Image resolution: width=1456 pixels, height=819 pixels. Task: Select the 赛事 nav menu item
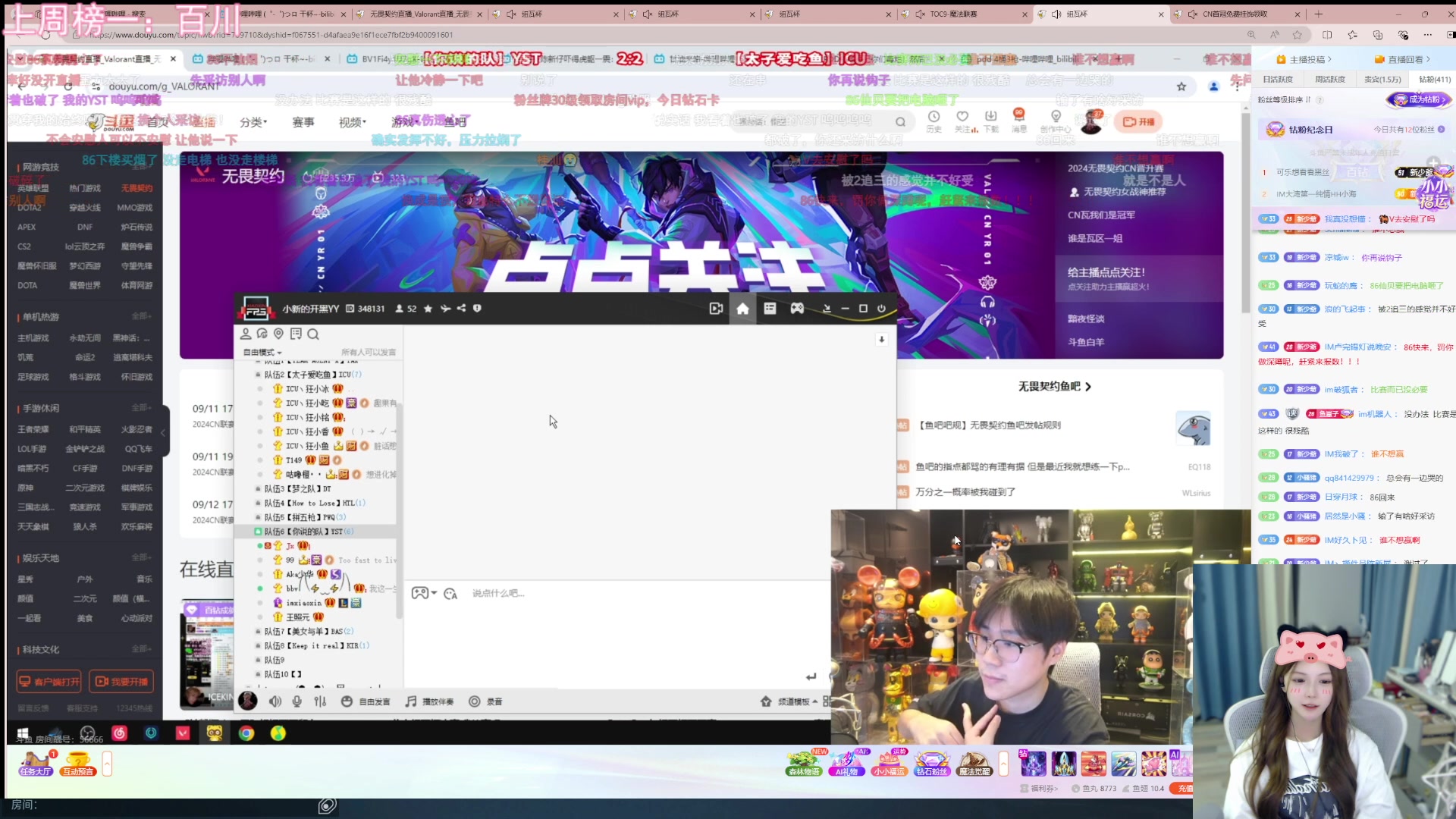[303, 122]
